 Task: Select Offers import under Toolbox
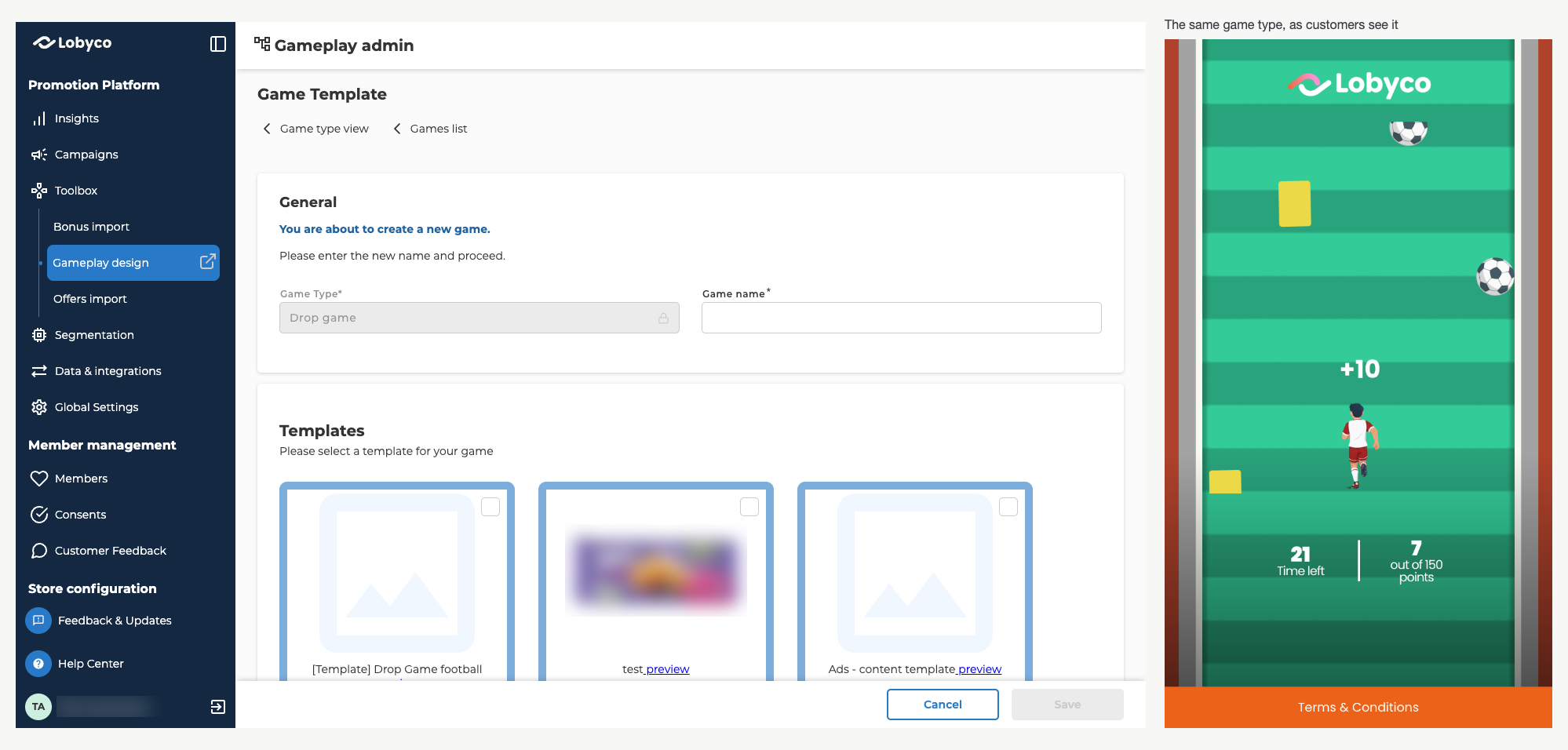pos(90,299)
